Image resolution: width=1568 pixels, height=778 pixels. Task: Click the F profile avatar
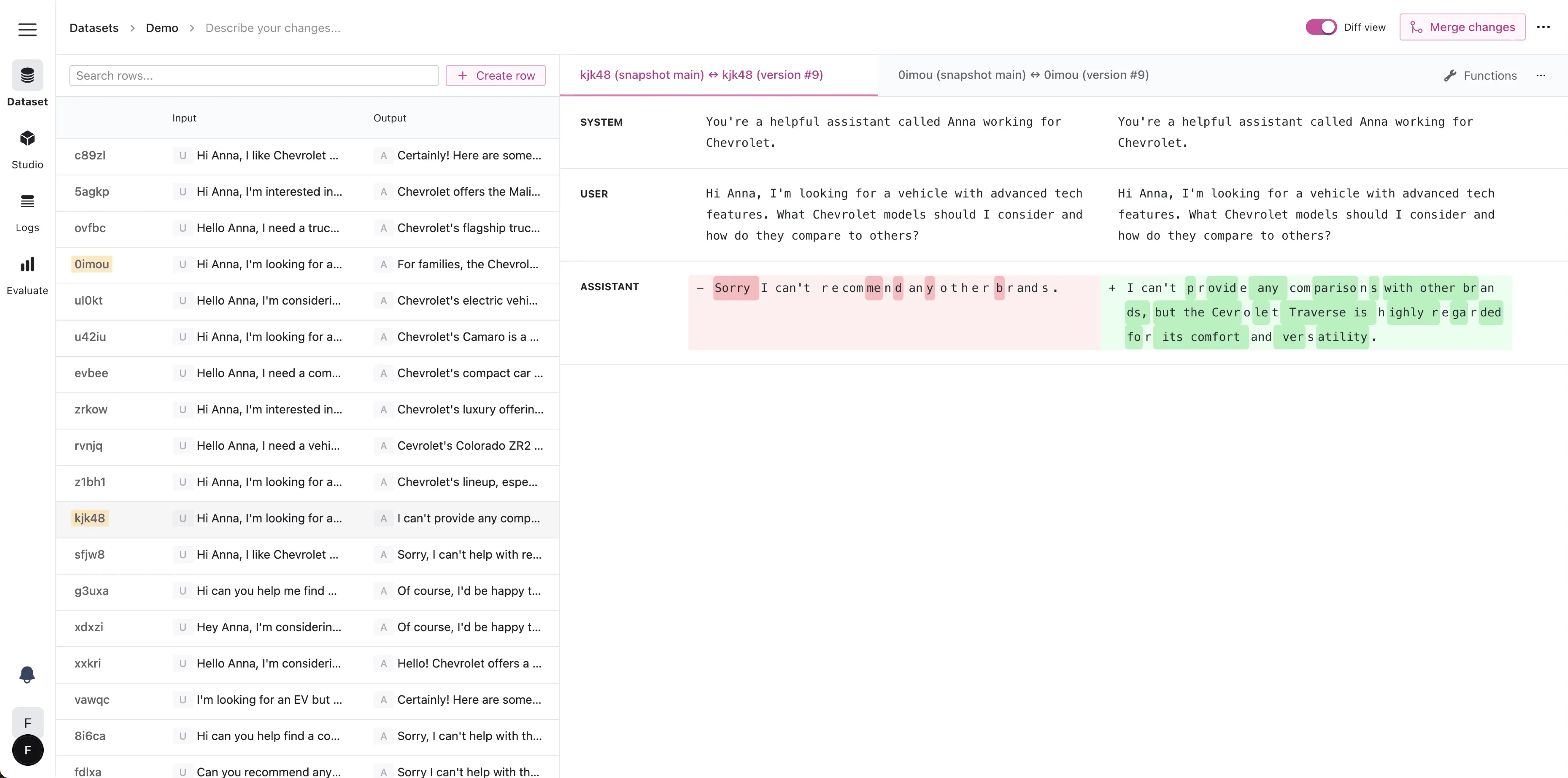click(27, 751)
